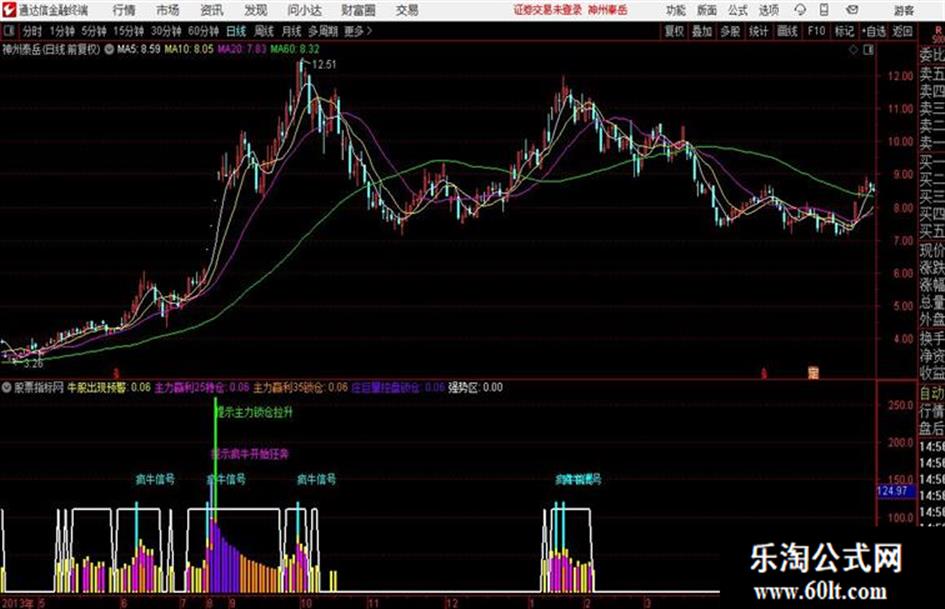This screenshot has height=609, width=945.
Task: Open the 交易 menu
Action: pos(407,10)
